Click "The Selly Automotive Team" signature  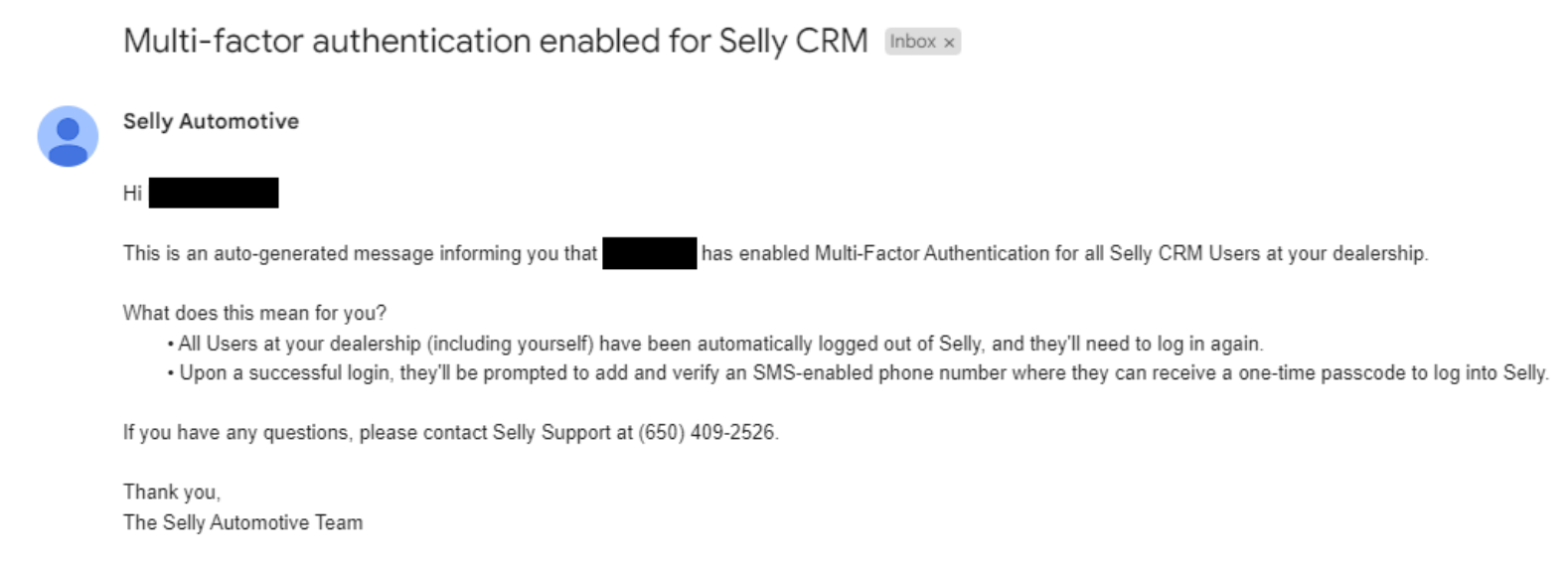[242, 522]
